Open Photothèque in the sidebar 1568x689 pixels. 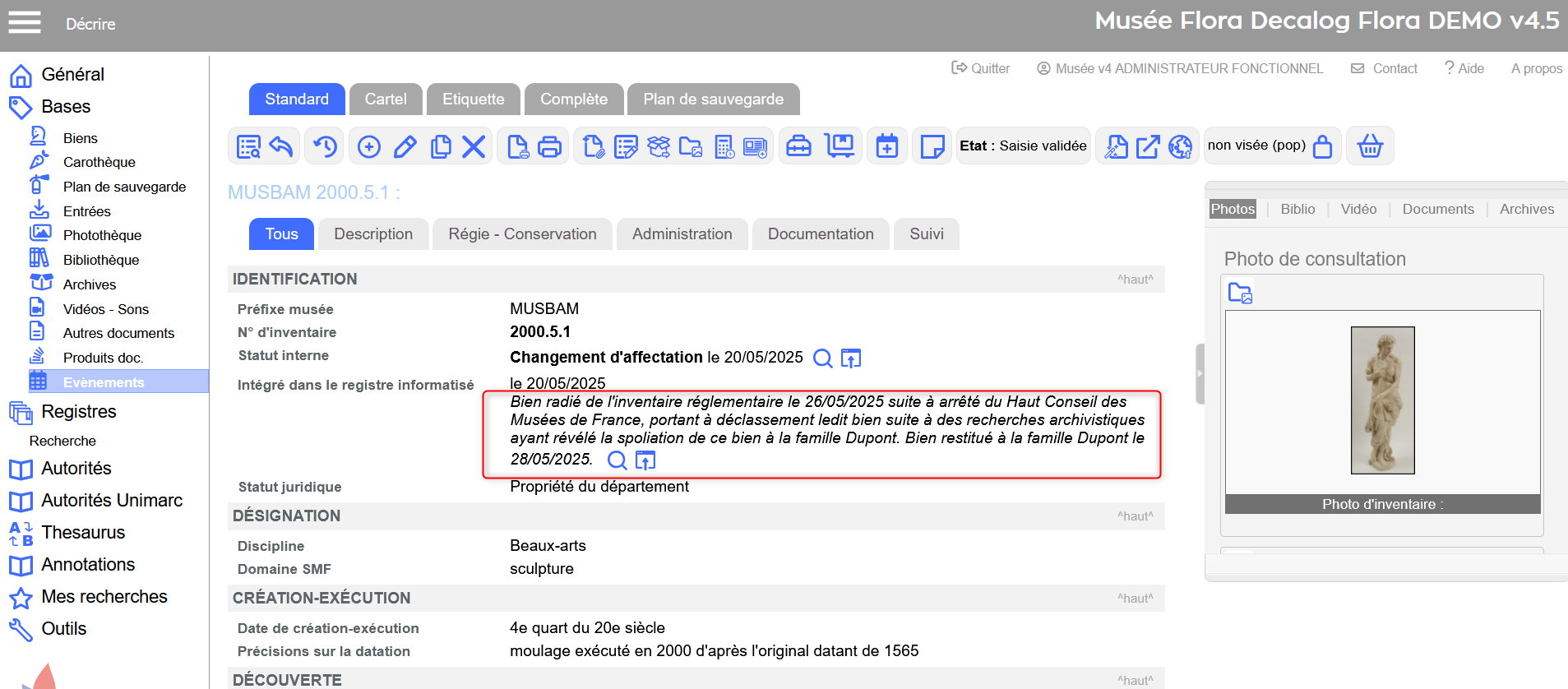[x=102, y=235]
